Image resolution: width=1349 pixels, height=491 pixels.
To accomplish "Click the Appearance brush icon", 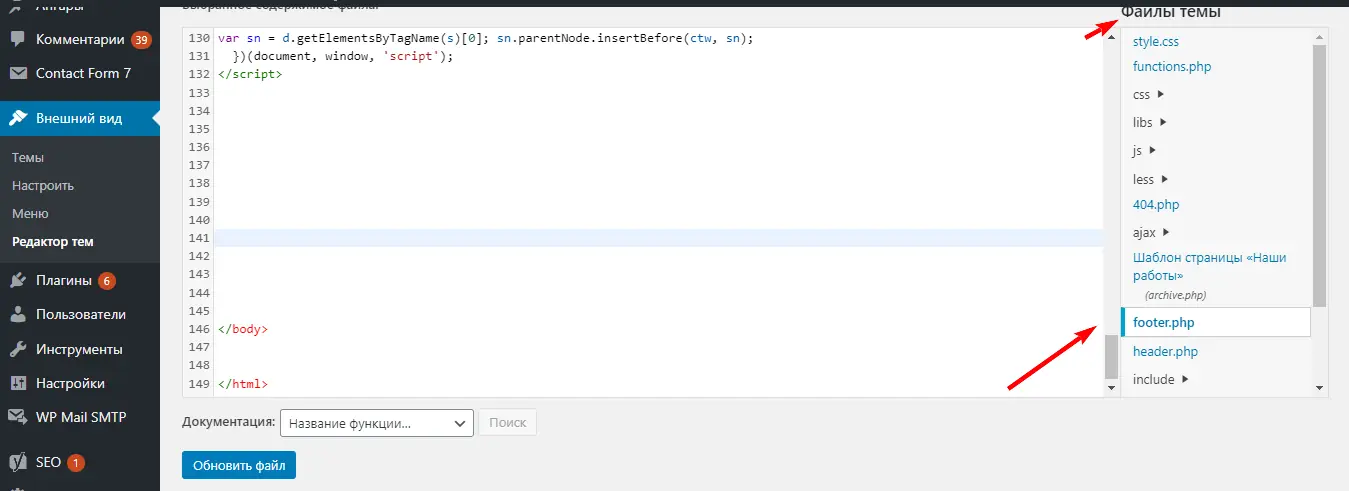I will [x=18, y=118].
